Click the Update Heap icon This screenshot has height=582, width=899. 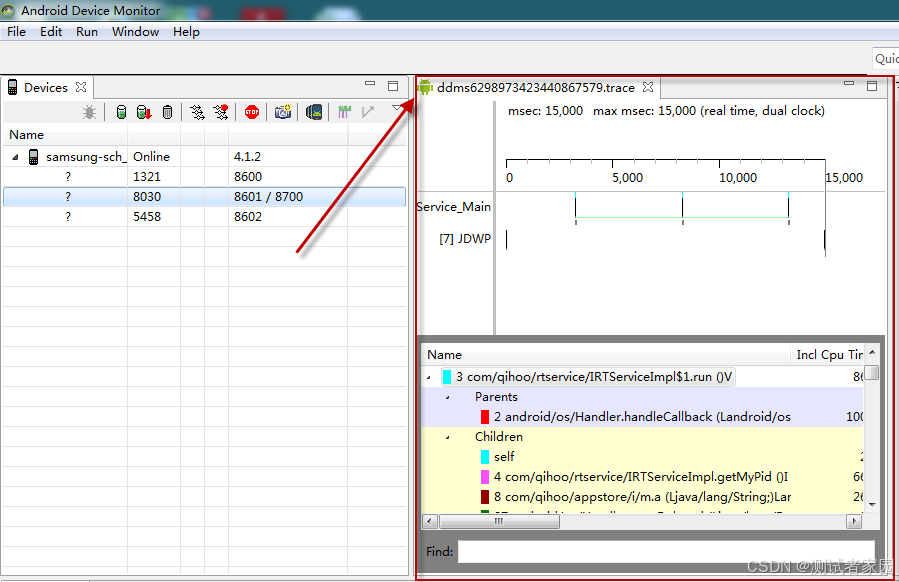pos(121,112)
